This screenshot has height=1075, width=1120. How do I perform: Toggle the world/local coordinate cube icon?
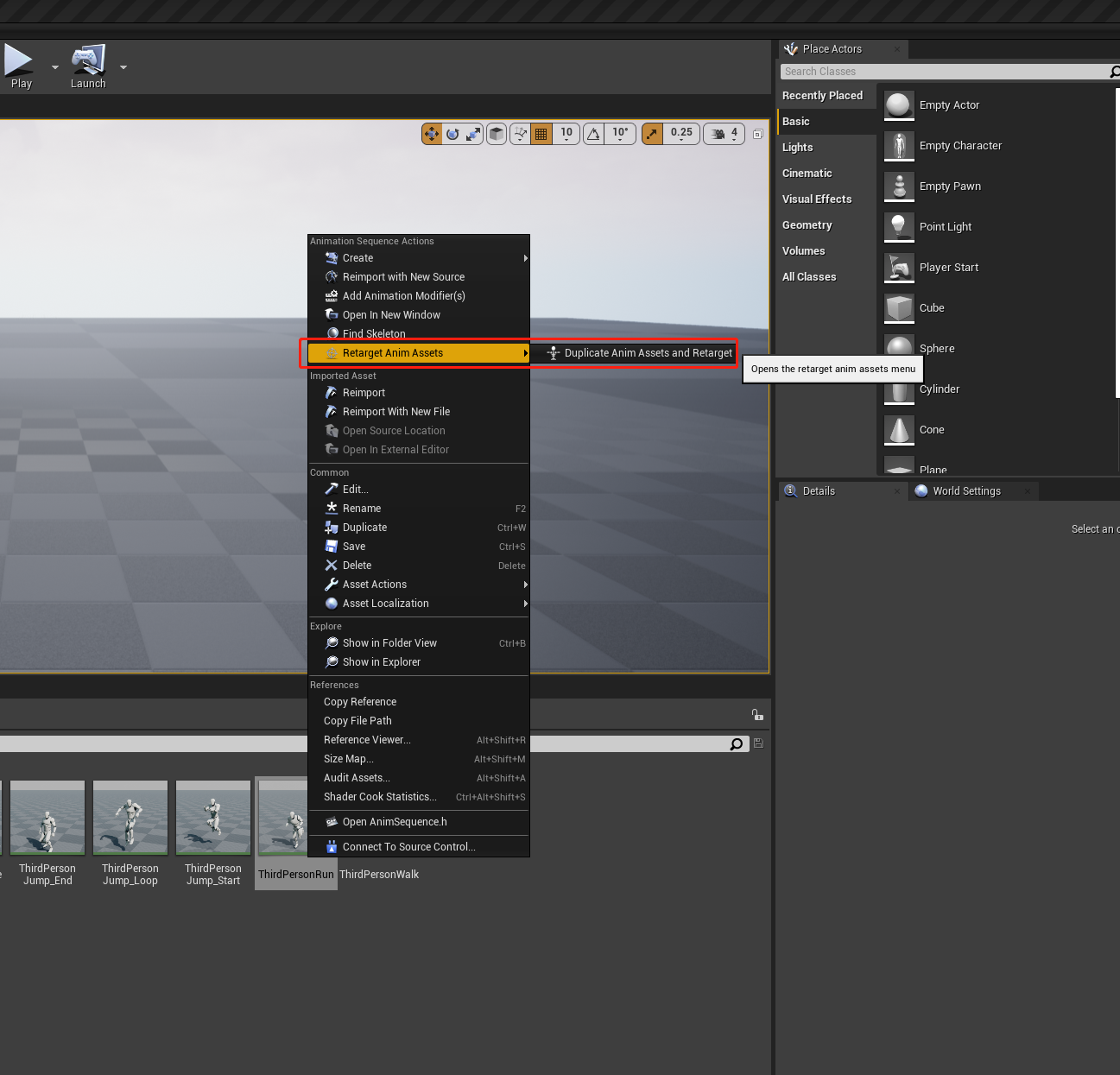point(497,134)
